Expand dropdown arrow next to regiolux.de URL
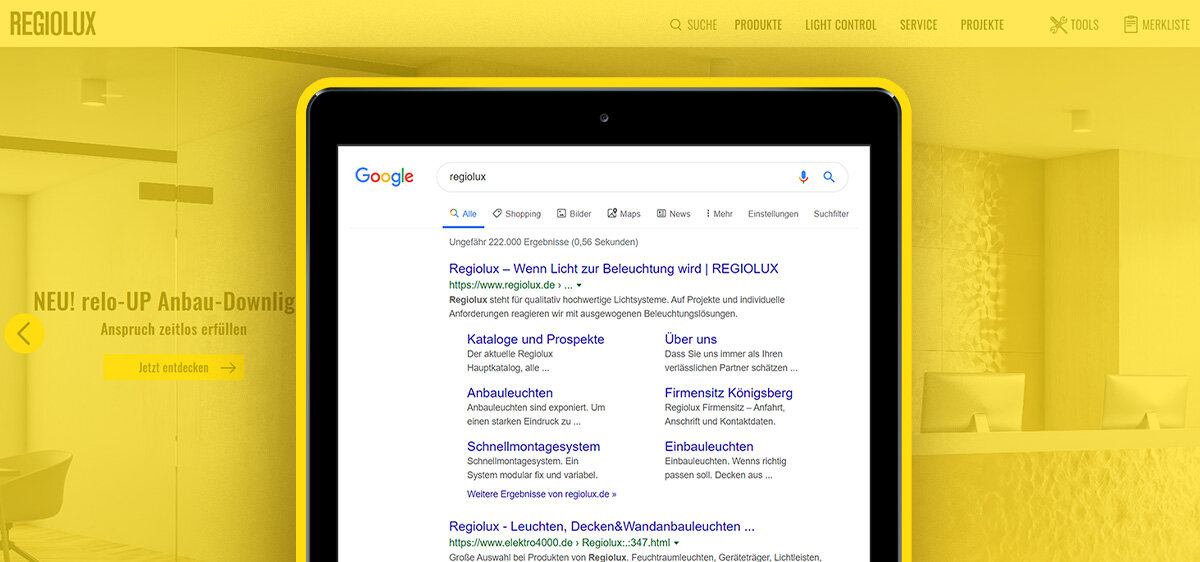1200x562 pixels. pos(579,286)
